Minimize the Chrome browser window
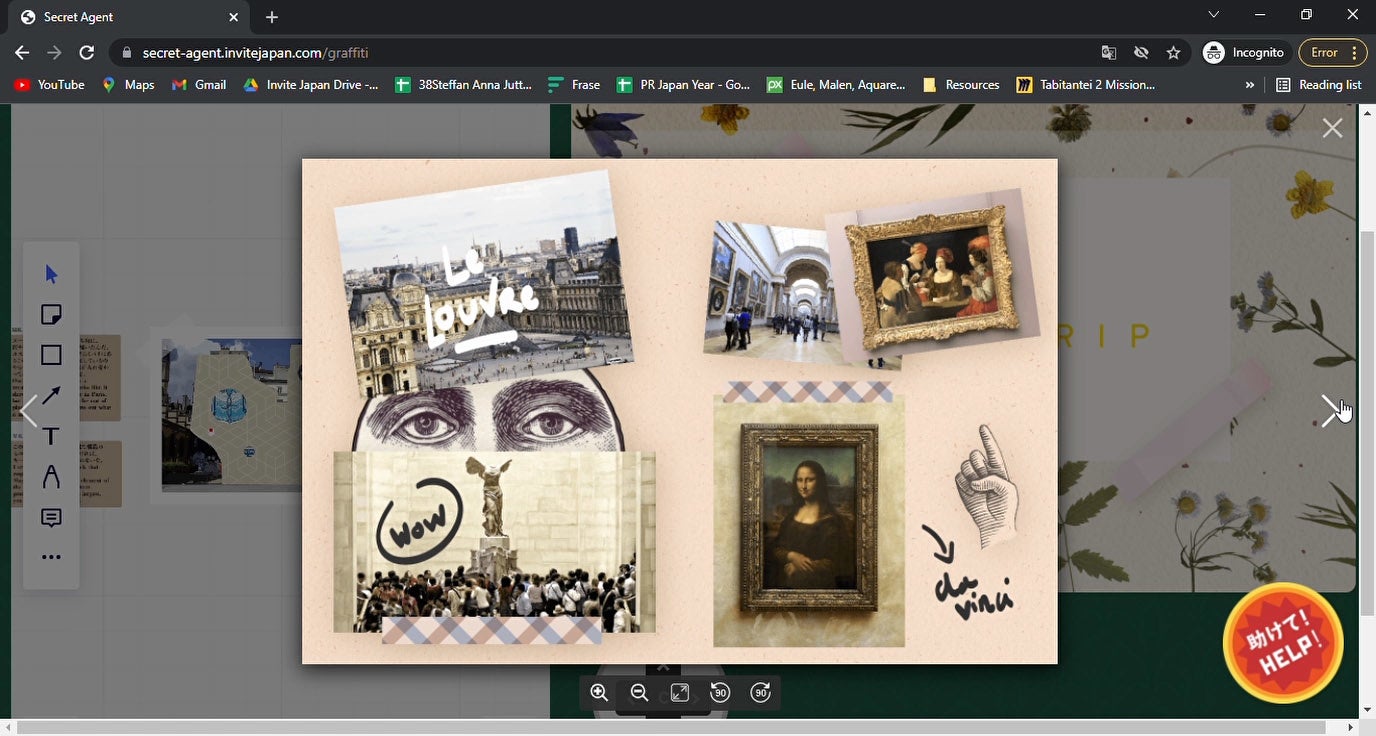This screenshot has height=736, width=1376. click(1260, 15)
